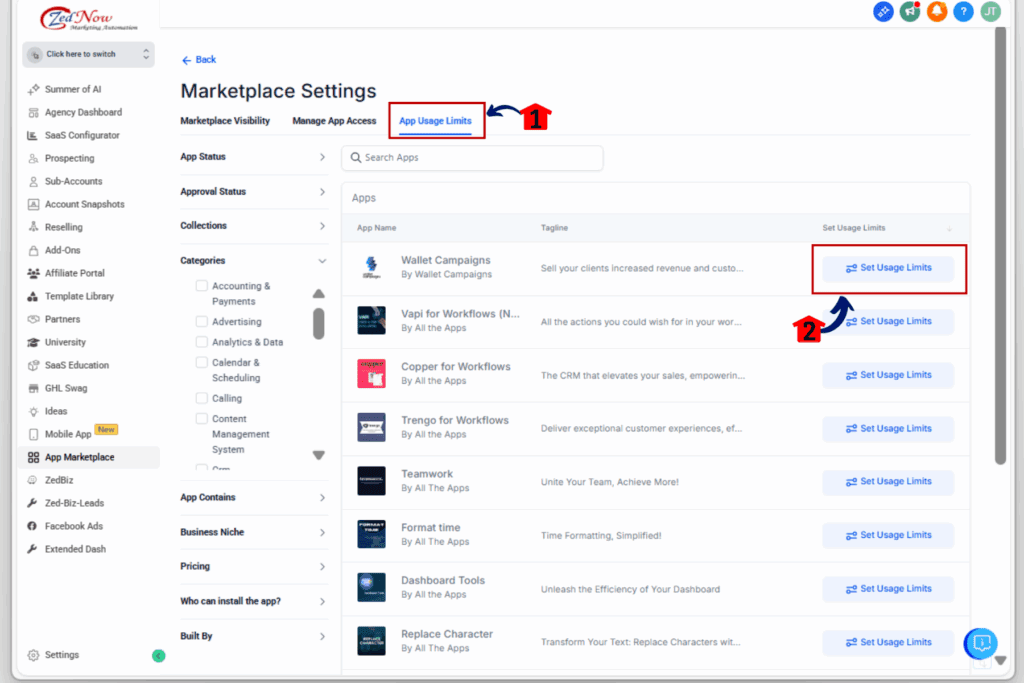Expand Built By filter
The image size is (1024, 683).
(x=253, y=636)
